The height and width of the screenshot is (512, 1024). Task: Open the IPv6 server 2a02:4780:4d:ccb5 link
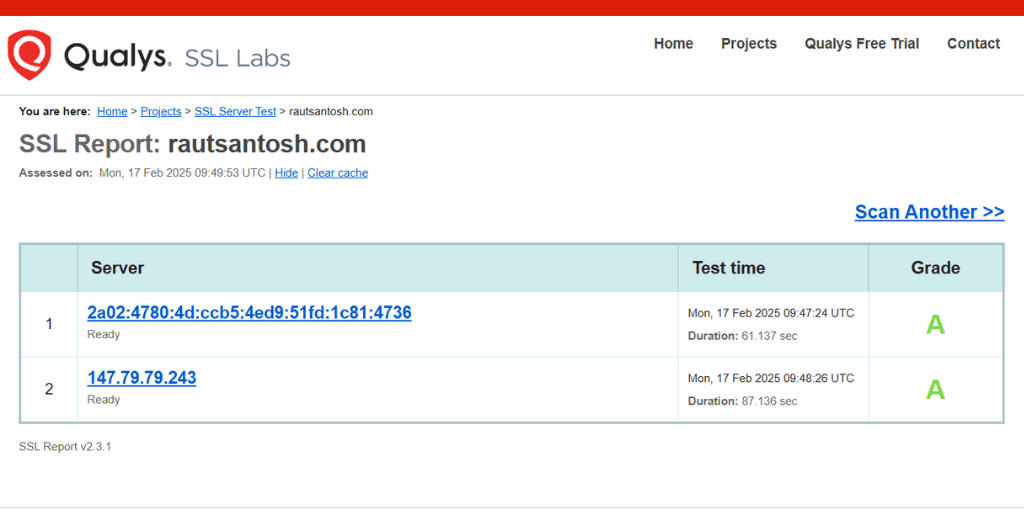click(249, 313)
